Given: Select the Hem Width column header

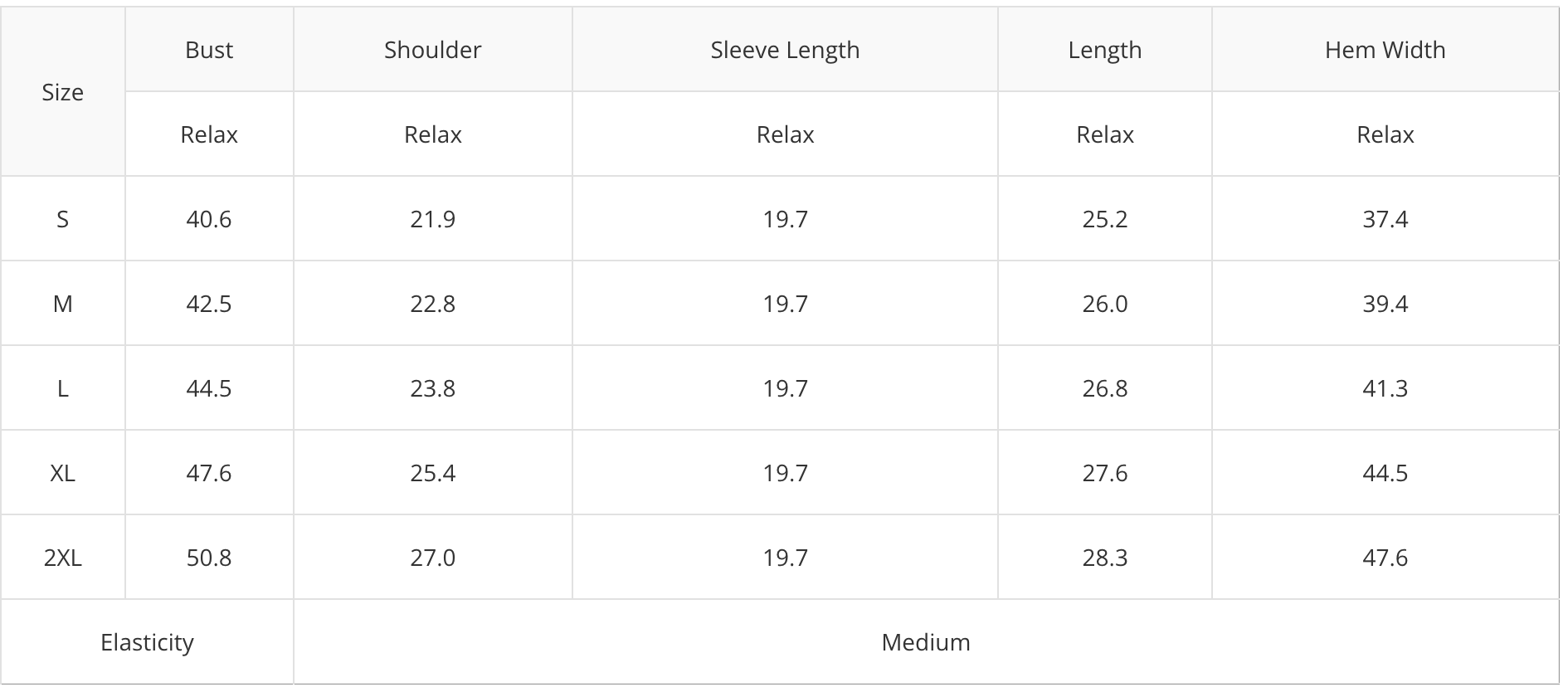Looking at the screenshot, I should click(x=1385, y=50).
